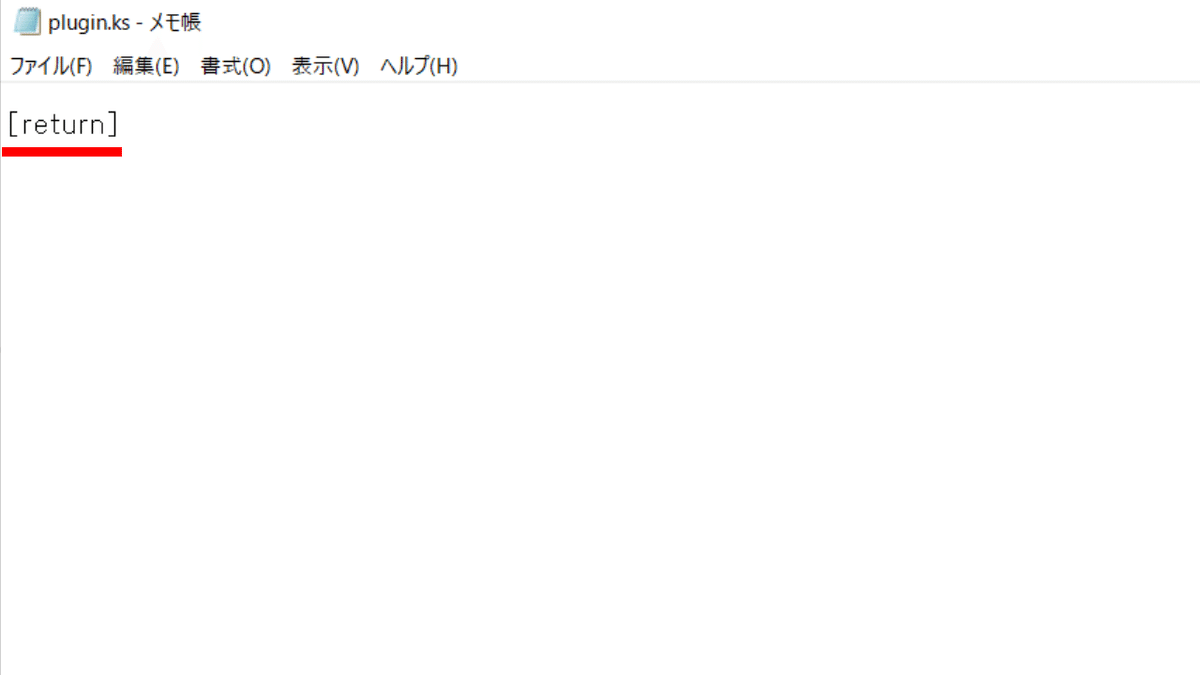
Task: Open the ファイル(F) menu
Action: tap(51, 66)
